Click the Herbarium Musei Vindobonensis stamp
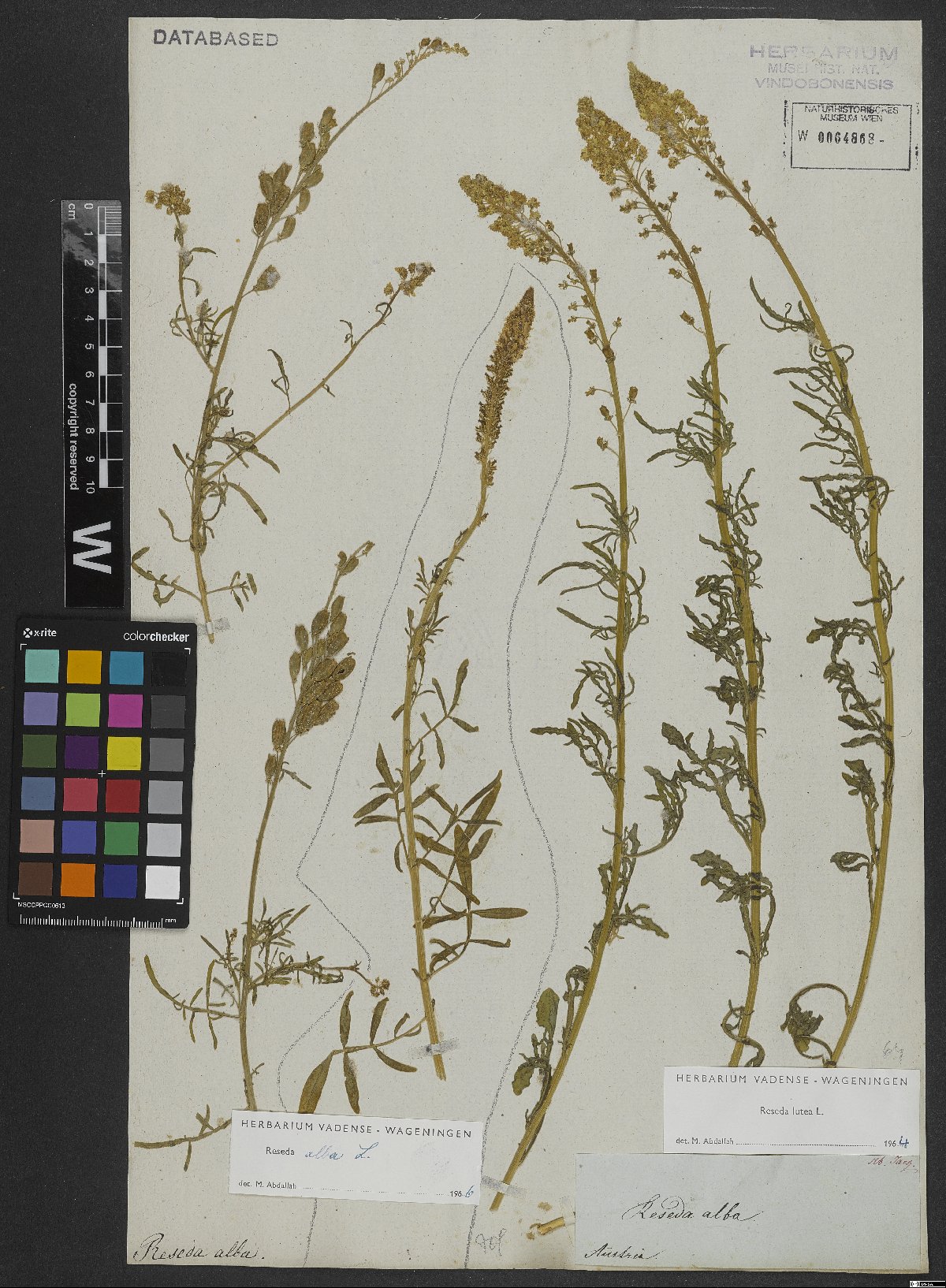 [823, 66]
